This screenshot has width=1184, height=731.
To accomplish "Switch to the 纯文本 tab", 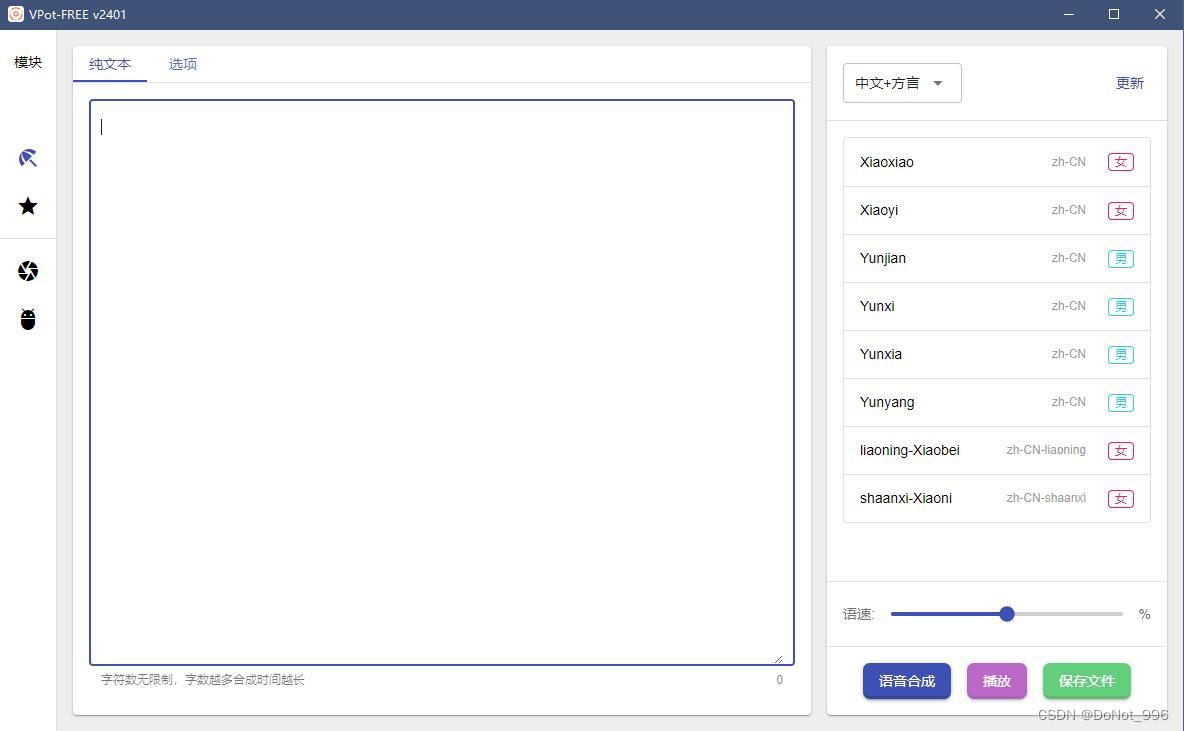I will [109, 64].
